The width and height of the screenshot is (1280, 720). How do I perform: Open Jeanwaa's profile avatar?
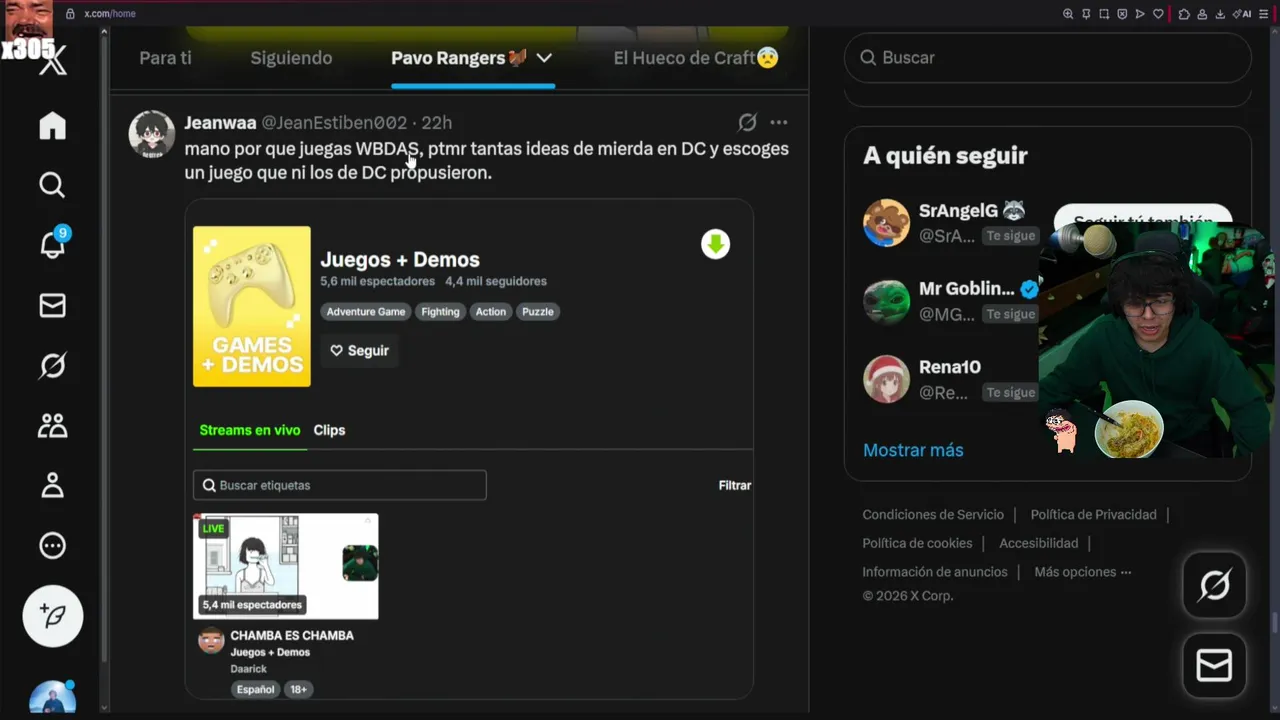point(152,134)
